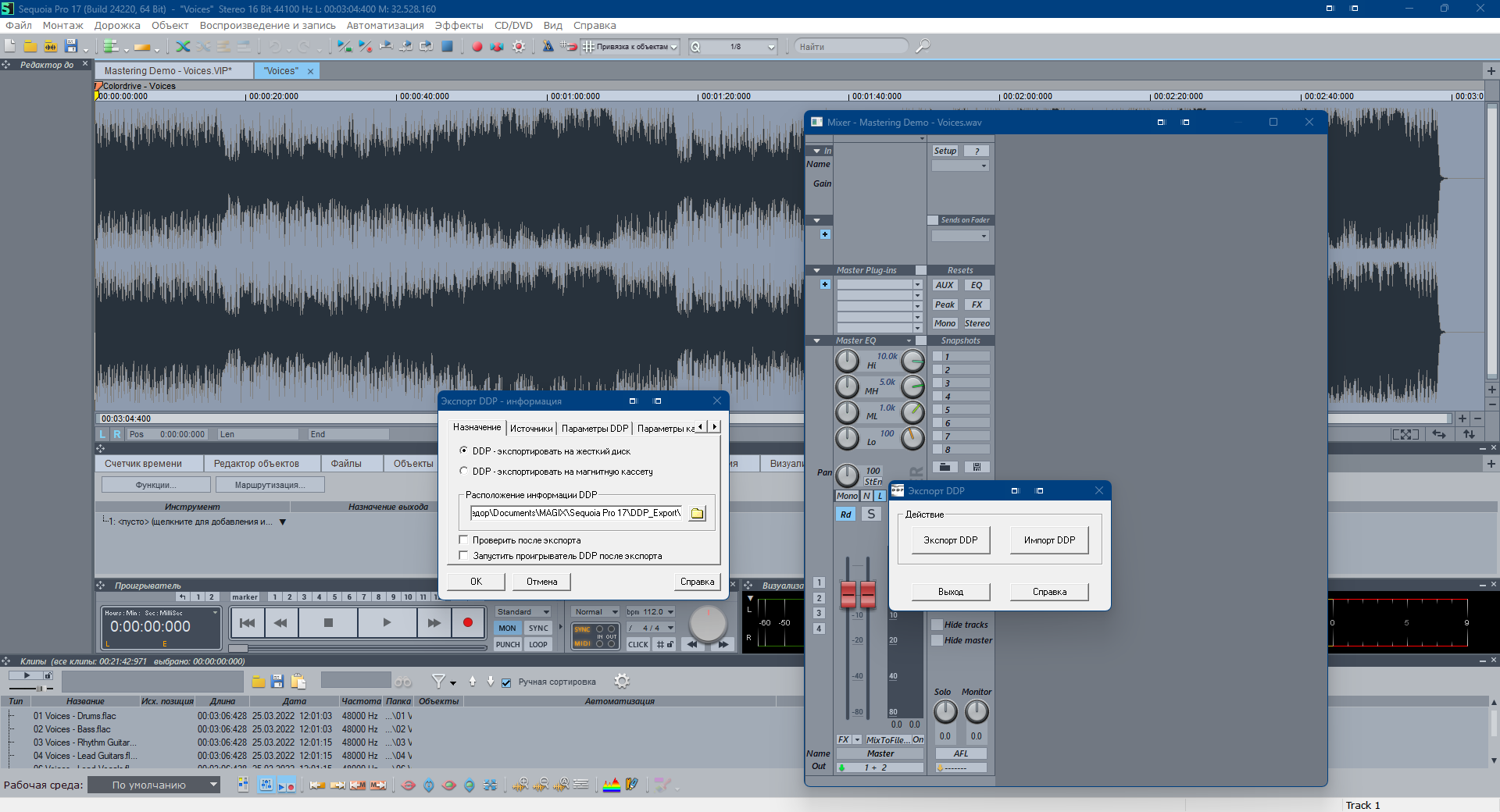Enable the verify after export checkbox

click(464, 540)
